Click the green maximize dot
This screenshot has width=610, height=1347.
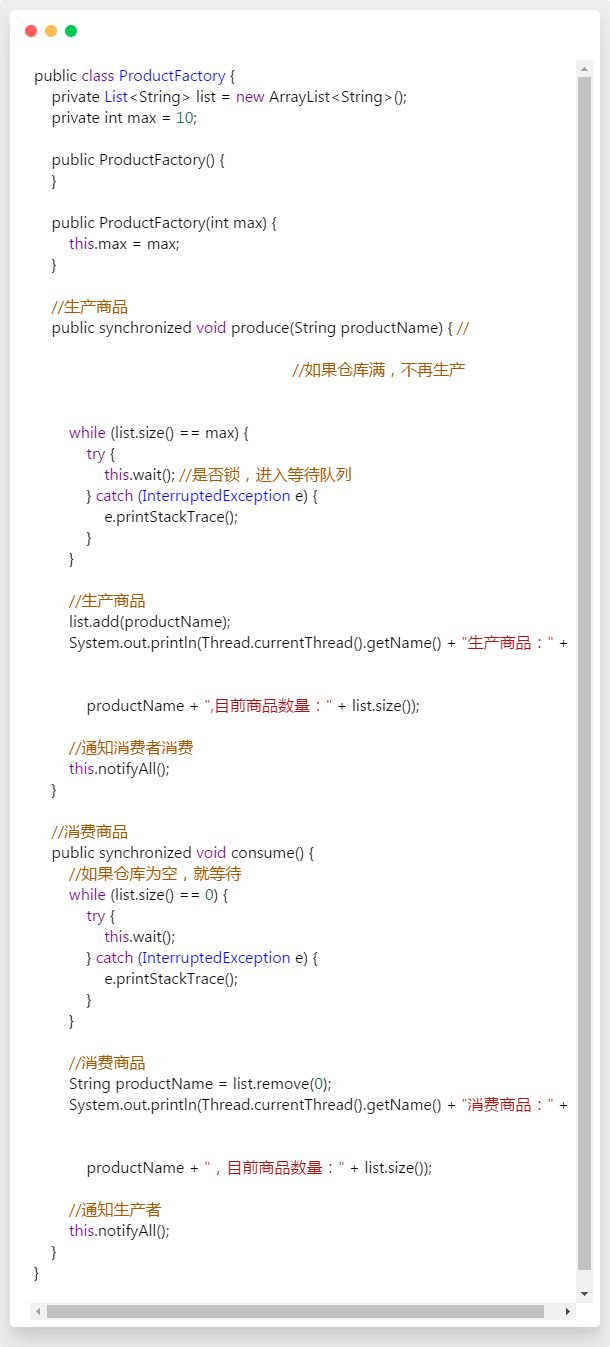click(71, 31)
